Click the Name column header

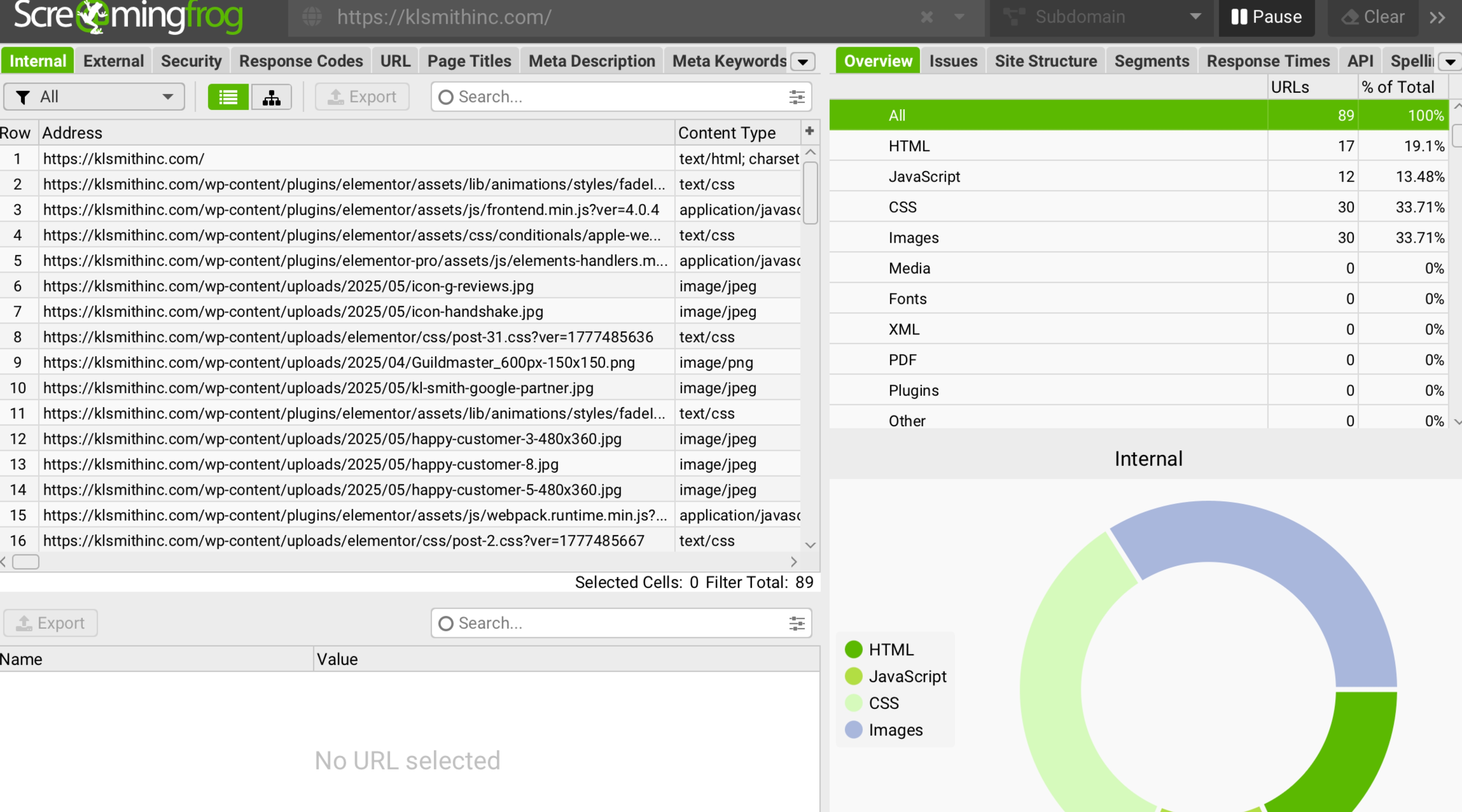[x=156, y=659]
